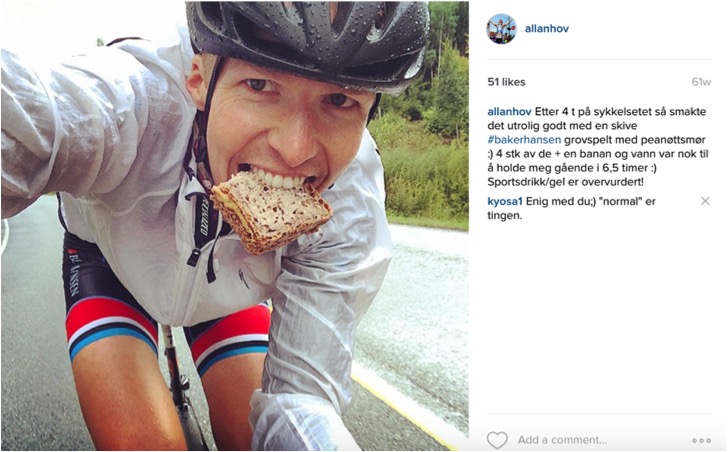Click the 61w post timestamp
The image size is (728, 452).
point(701,82)
